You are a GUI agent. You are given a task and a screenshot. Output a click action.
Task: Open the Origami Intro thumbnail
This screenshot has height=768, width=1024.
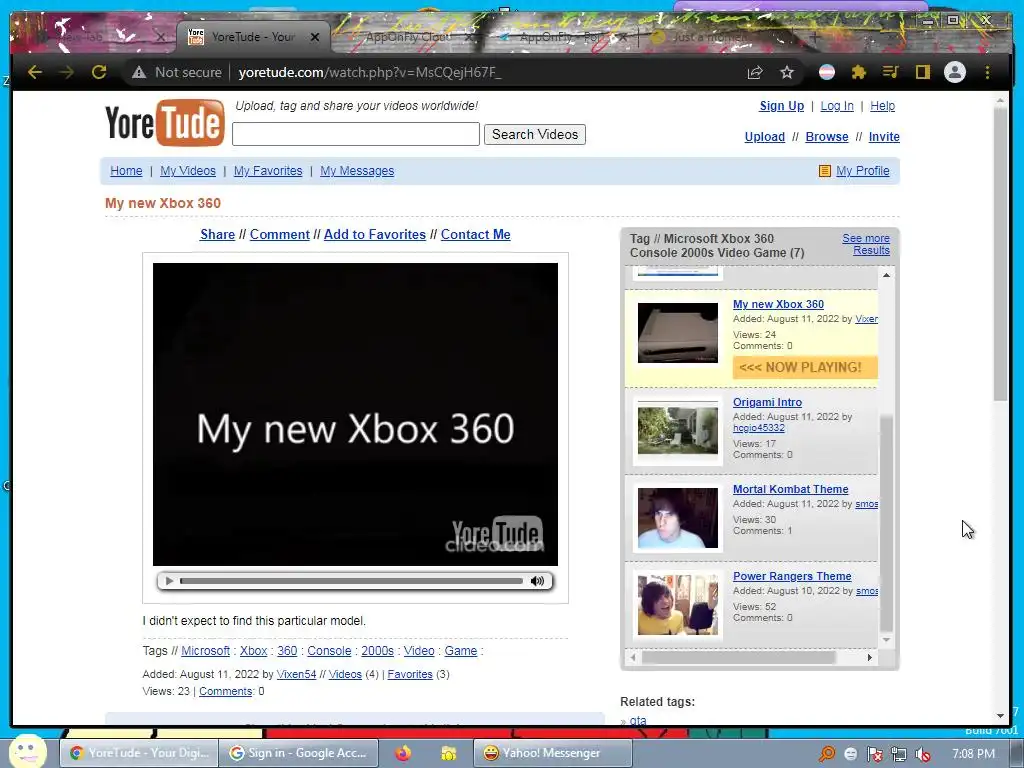pos(678,430)
